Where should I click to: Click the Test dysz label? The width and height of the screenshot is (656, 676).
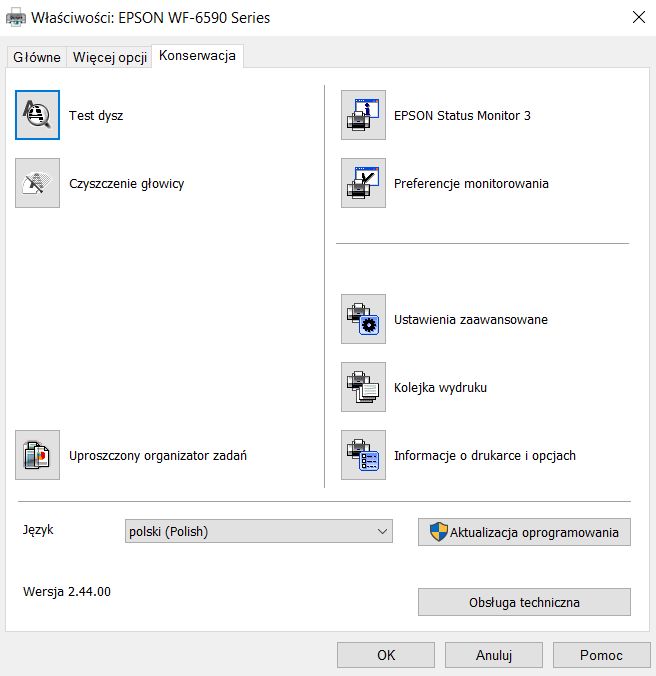pos(96,116)
